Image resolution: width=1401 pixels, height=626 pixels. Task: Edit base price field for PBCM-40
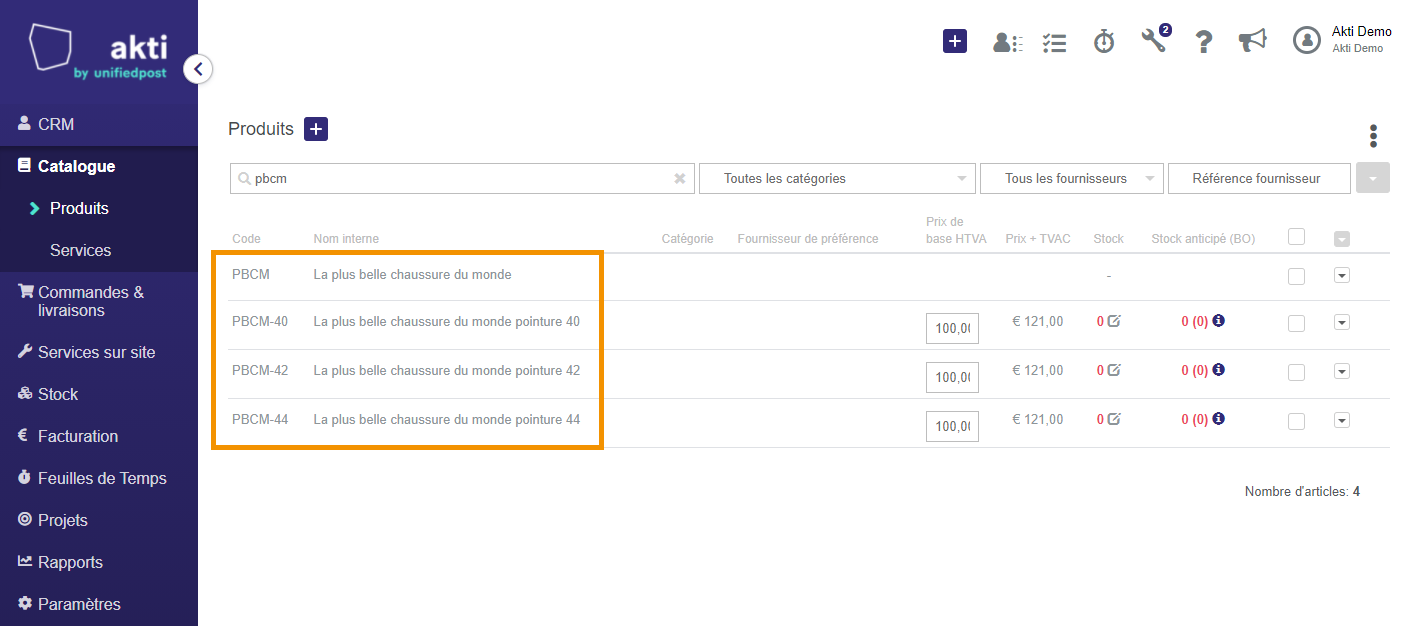click(952, 328)
